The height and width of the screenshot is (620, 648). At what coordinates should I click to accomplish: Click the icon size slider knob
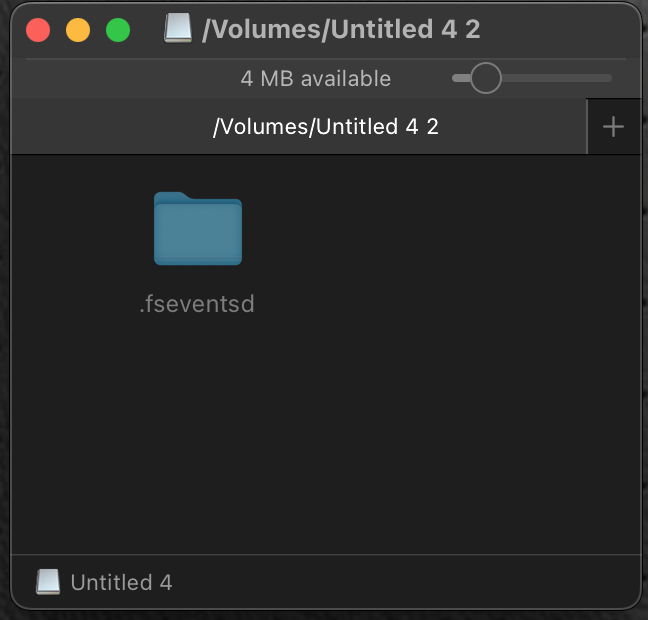pyautogui.click(x=486, y=78)
